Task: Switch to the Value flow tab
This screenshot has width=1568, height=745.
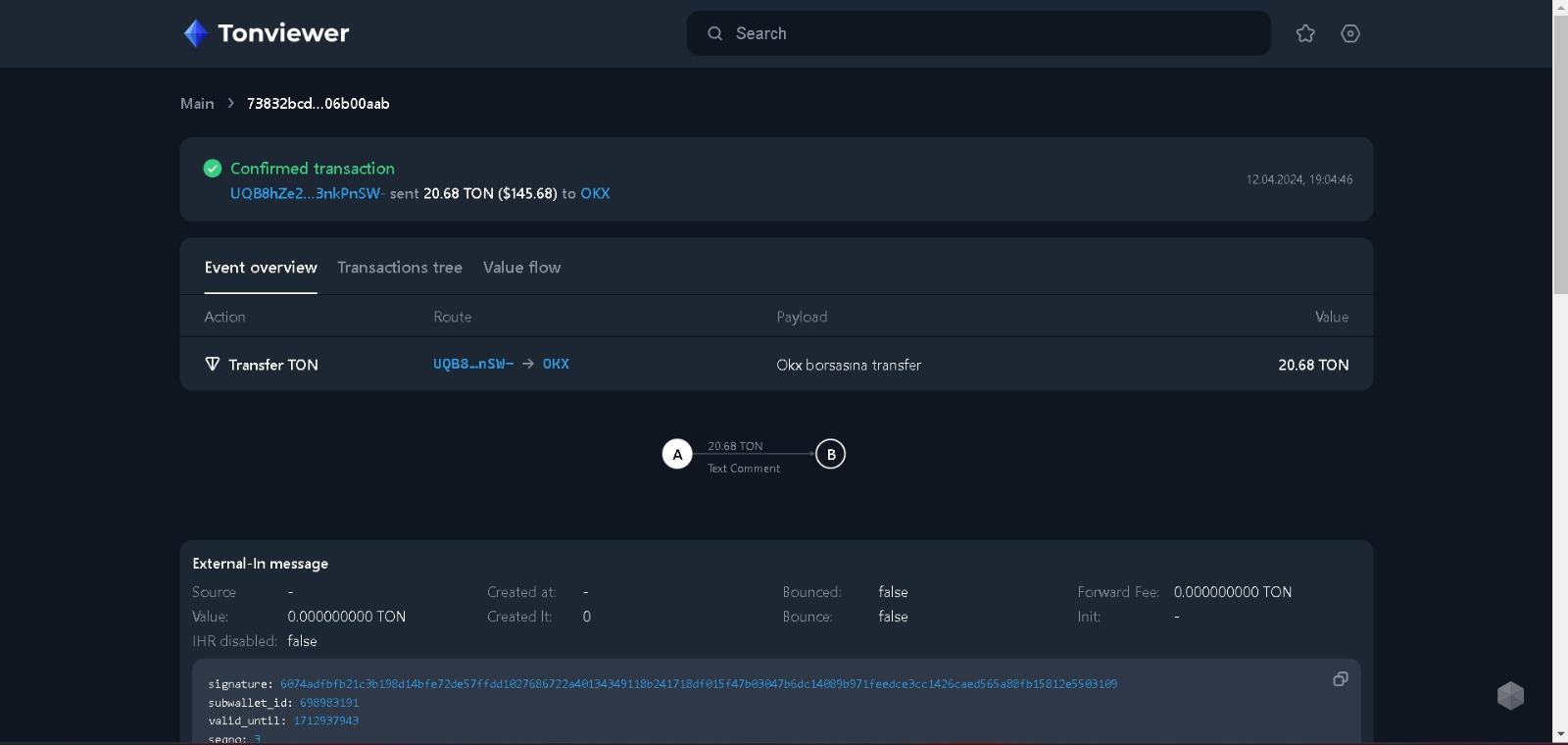Action: click(521, 268)
